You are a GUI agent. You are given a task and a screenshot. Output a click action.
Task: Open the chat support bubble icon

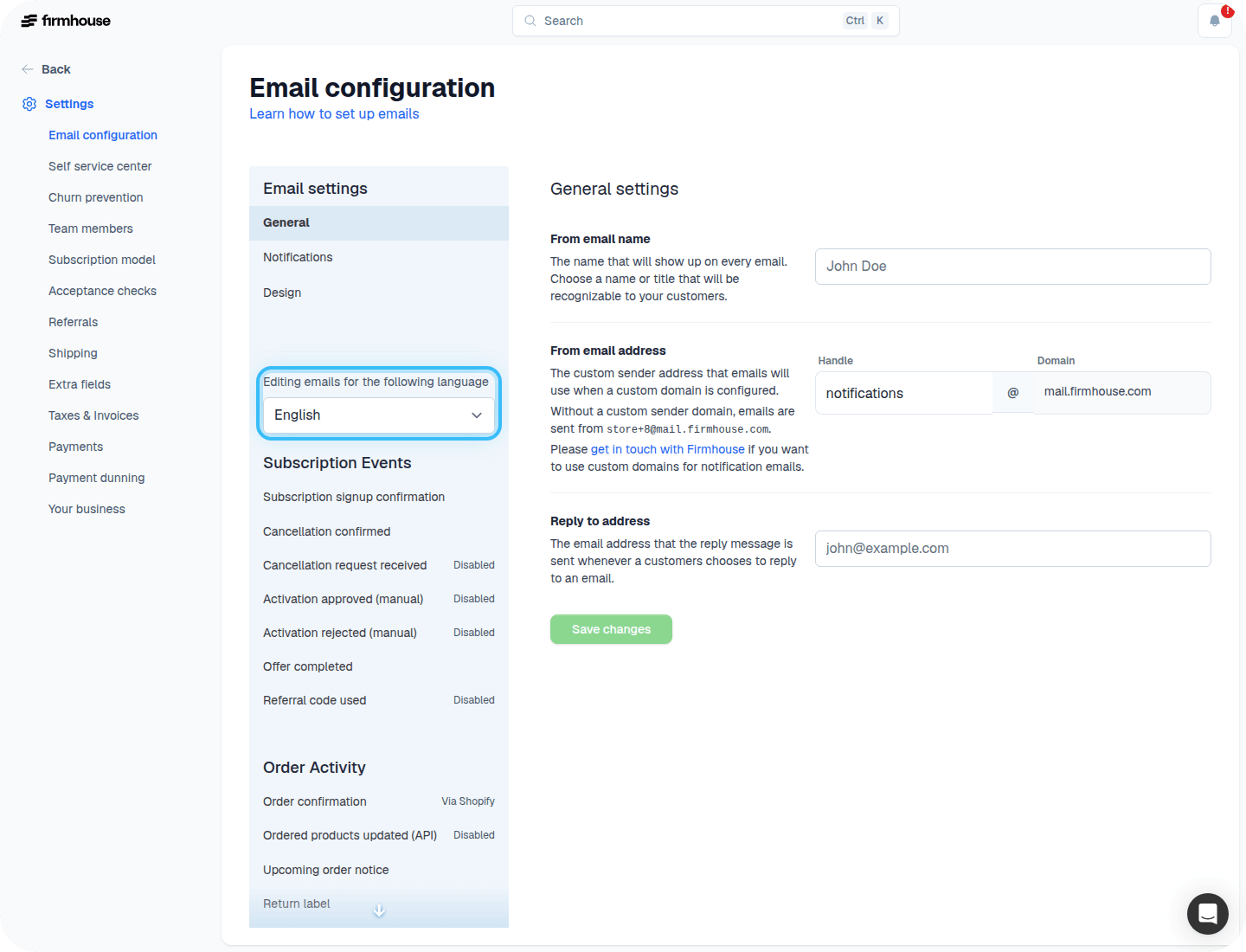coord(1208,914)
